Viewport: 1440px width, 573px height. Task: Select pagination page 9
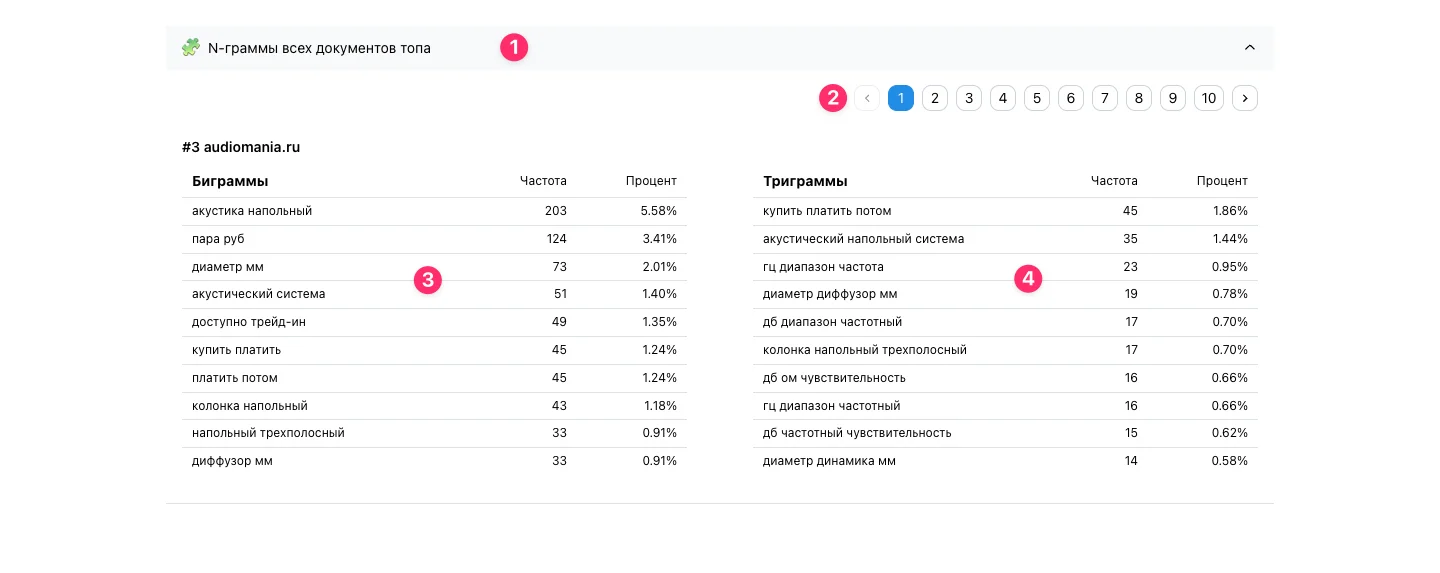click(x=1173, y=98)
